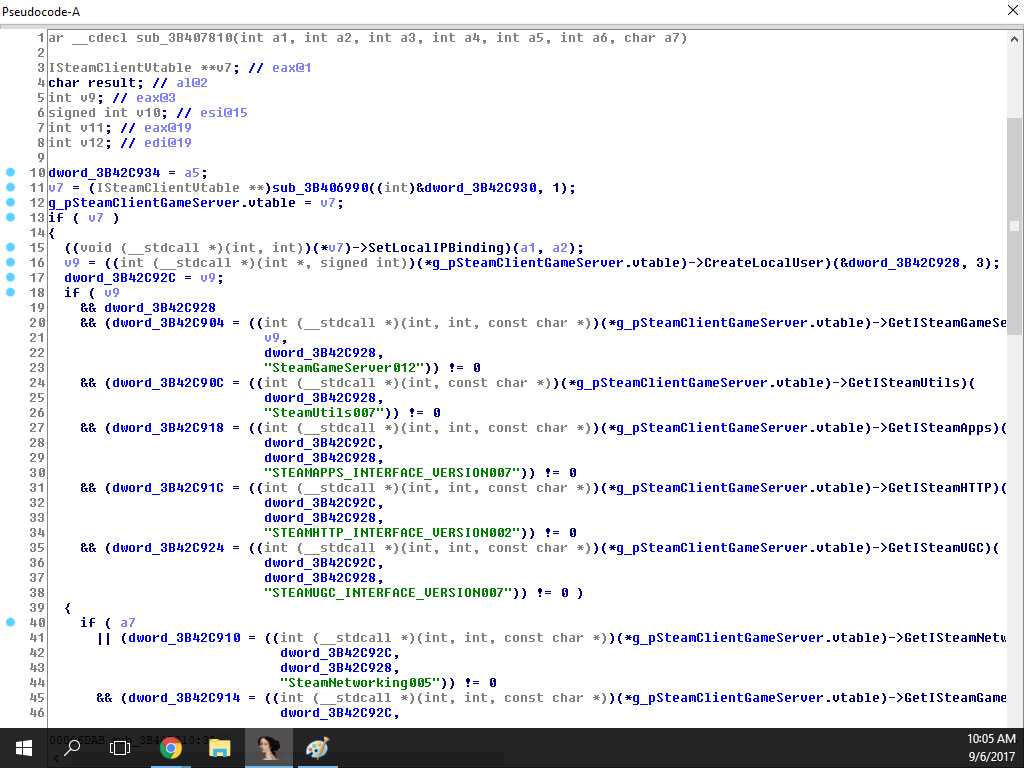This screenshot has width=1024, height=768.
Task: Toggle breakpoint dot on line 40
Action: click(x=10, y=622)
